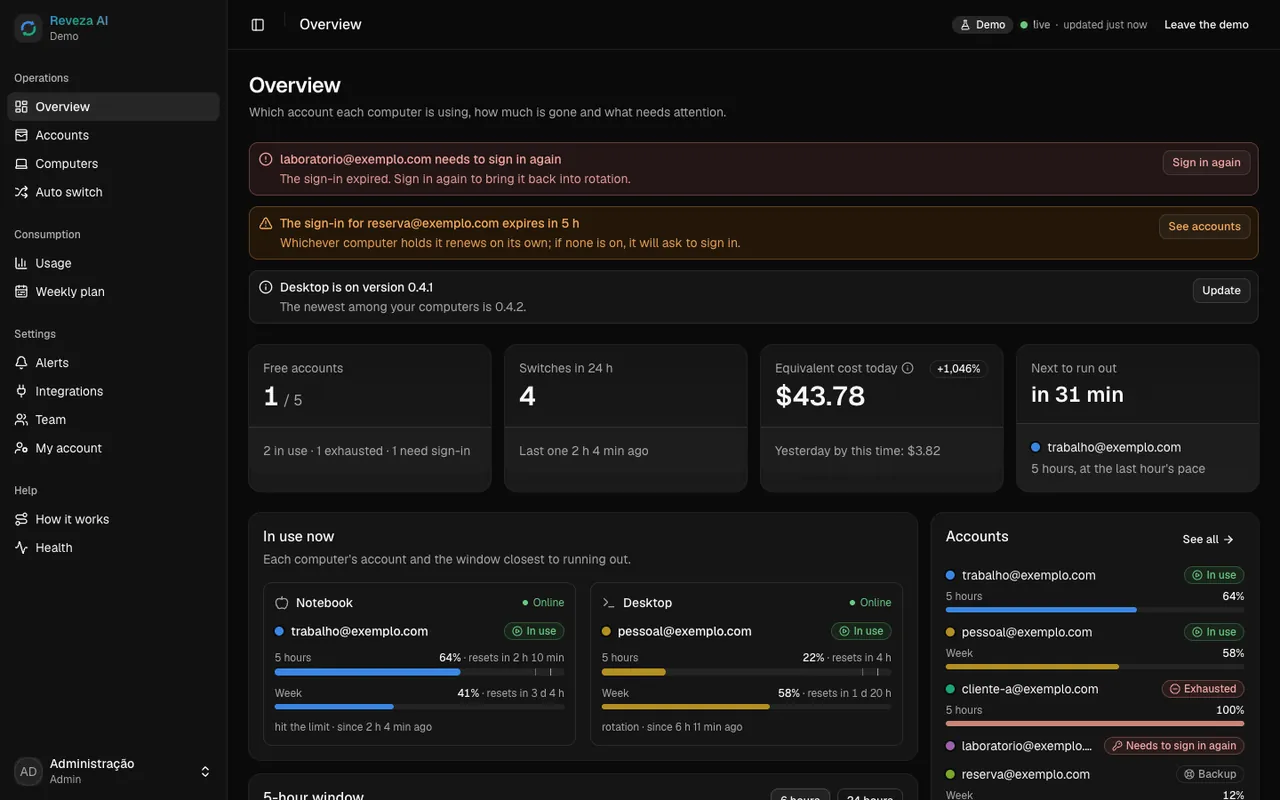Image resolution: width=1280 pixels, height=800 pixels.
Task: Click pessoal@exemplo.com in Accounts list
Action: pos(1027,632)
